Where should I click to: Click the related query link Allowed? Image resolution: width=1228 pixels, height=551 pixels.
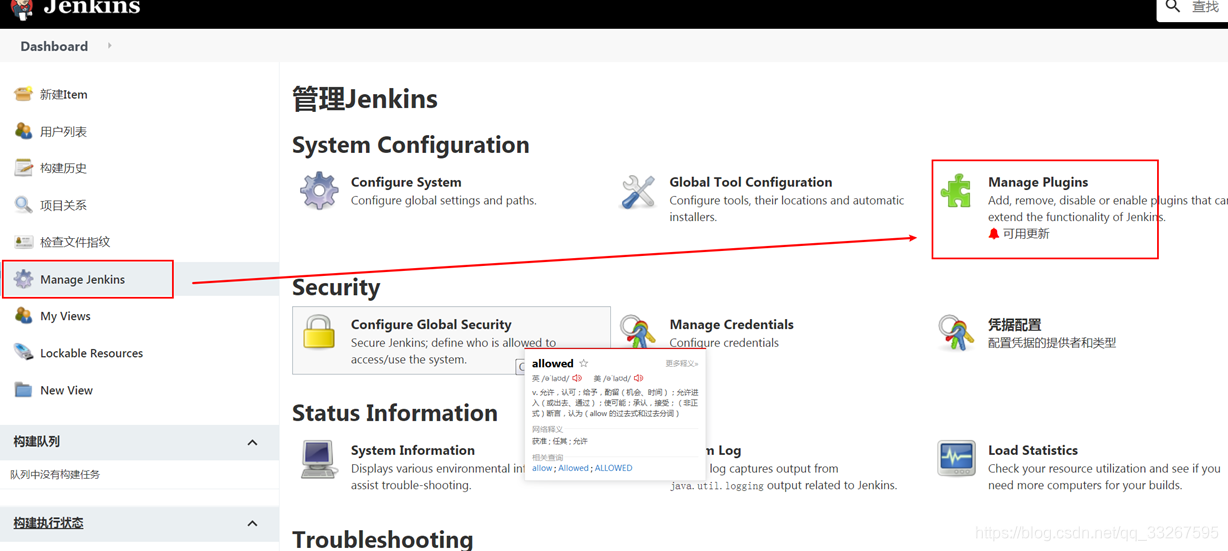[x=574, y=468]
